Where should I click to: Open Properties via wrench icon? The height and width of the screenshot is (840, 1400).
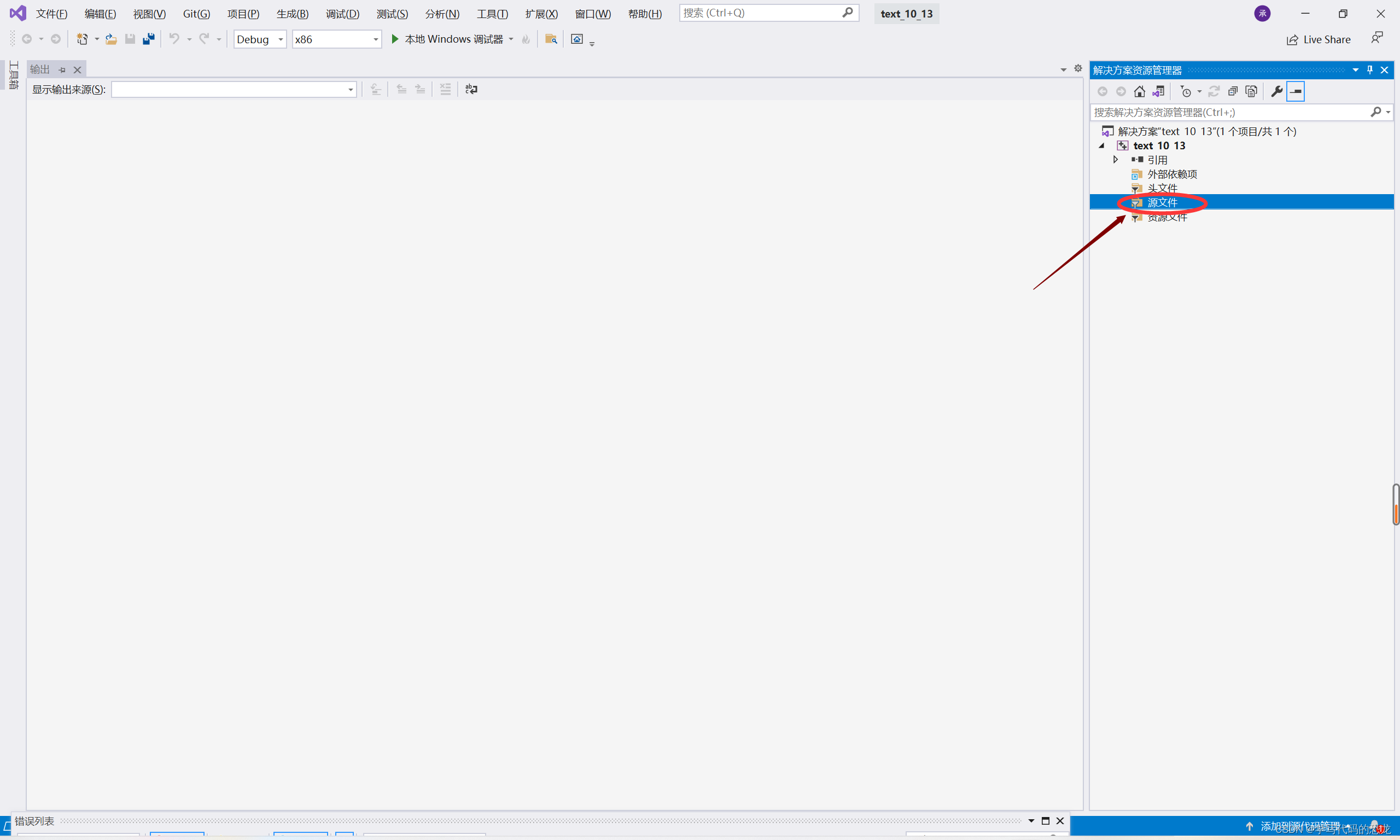coord(1276,91)
